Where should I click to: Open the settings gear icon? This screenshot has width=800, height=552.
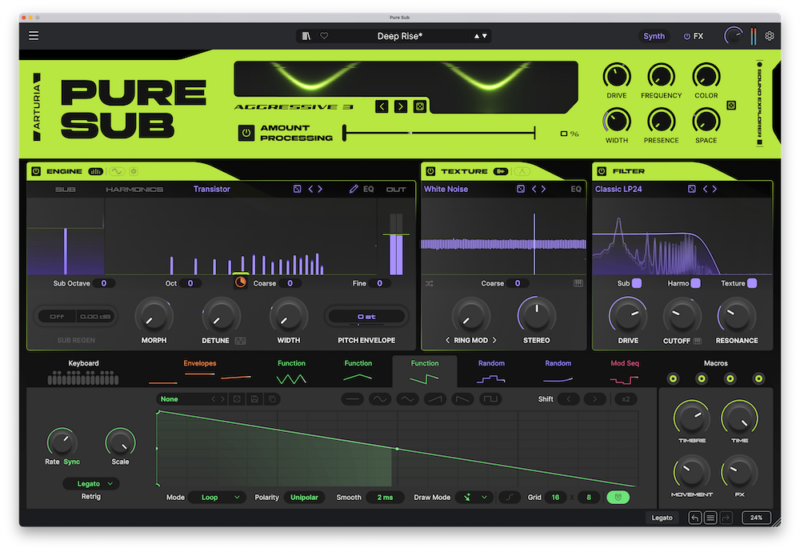pos(769,36)
